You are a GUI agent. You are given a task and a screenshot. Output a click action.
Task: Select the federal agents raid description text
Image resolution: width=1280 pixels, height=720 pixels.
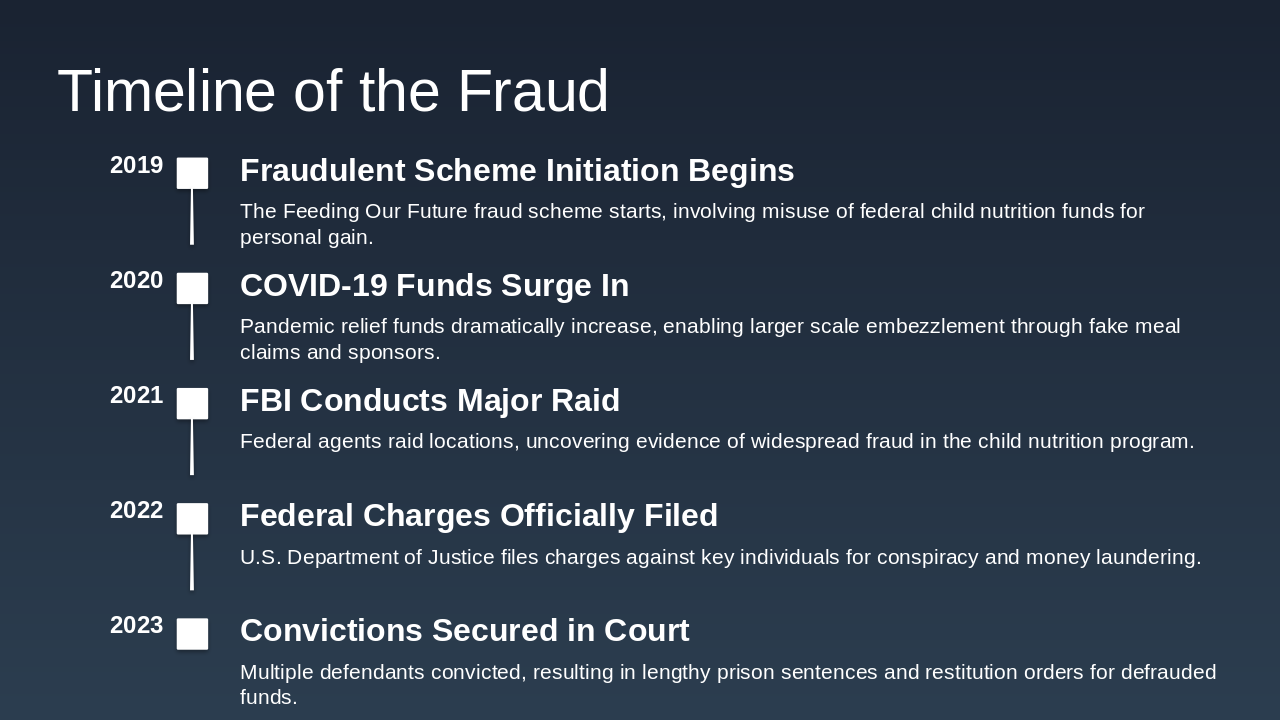click(717, 441)
